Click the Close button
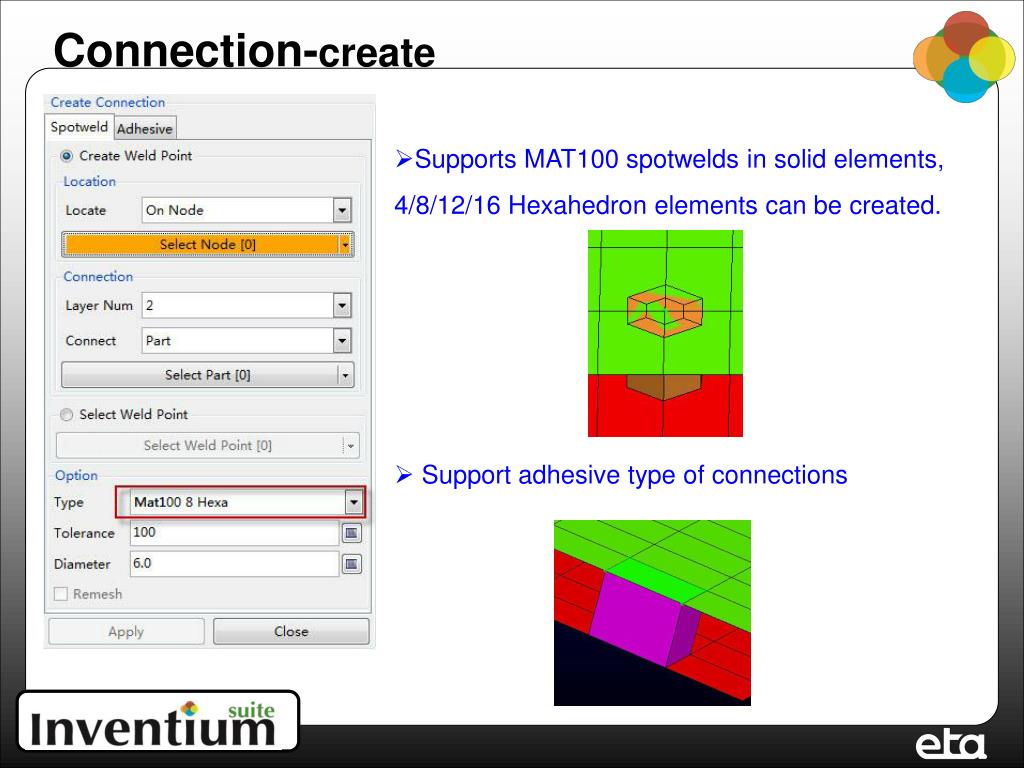Image resolution: width=1024 pixels, height=768 pixels. tap(291, 632)
